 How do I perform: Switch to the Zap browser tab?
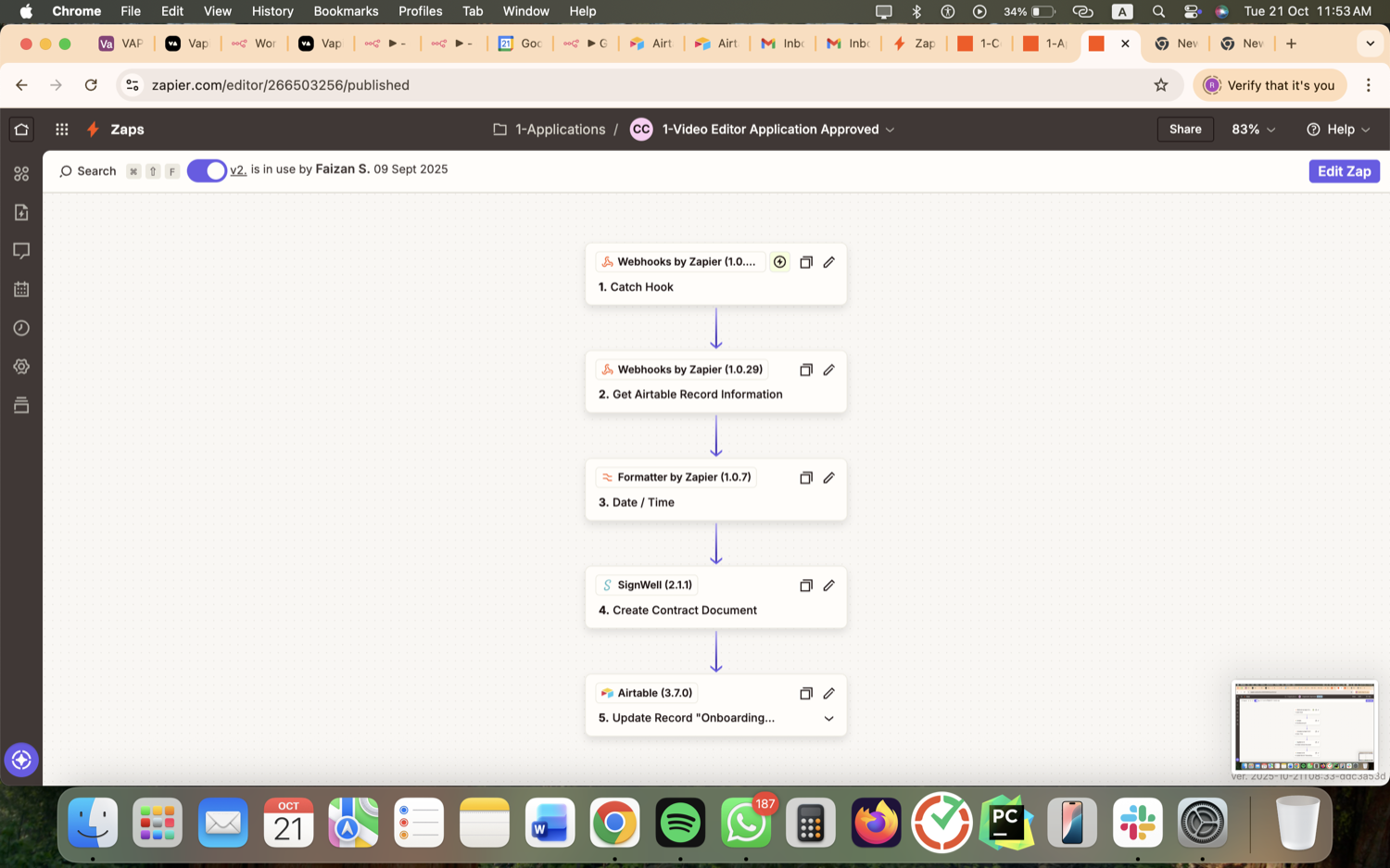pos(915,44)
